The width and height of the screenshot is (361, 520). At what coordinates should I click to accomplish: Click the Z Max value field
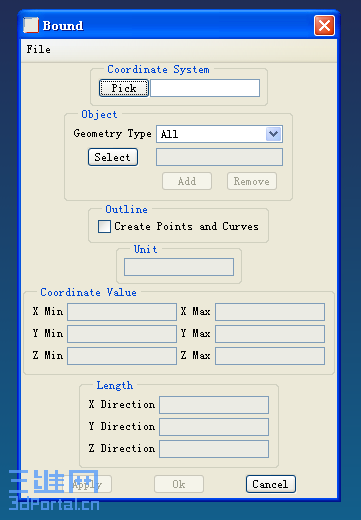270,356
